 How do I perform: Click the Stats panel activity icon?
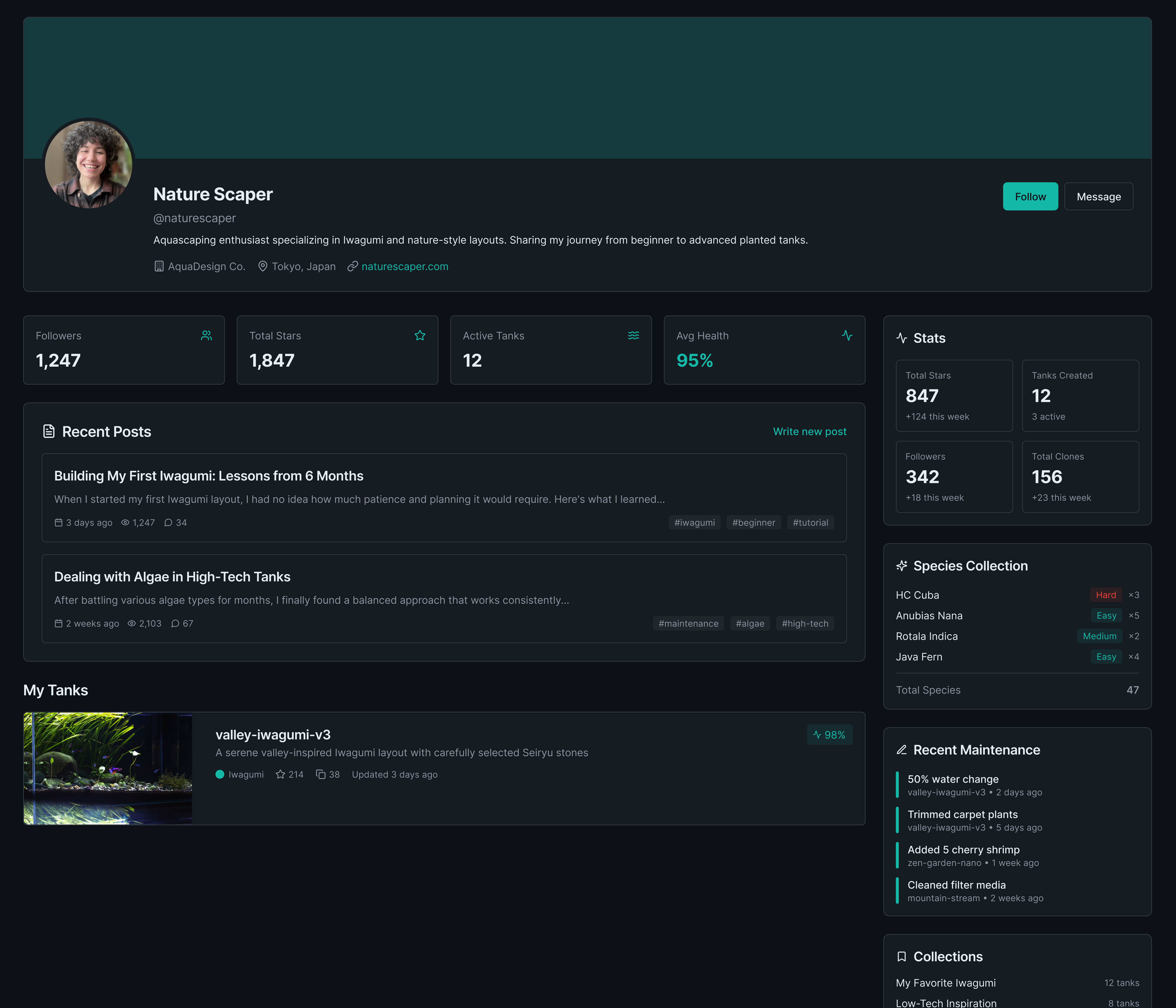point(902,338)
